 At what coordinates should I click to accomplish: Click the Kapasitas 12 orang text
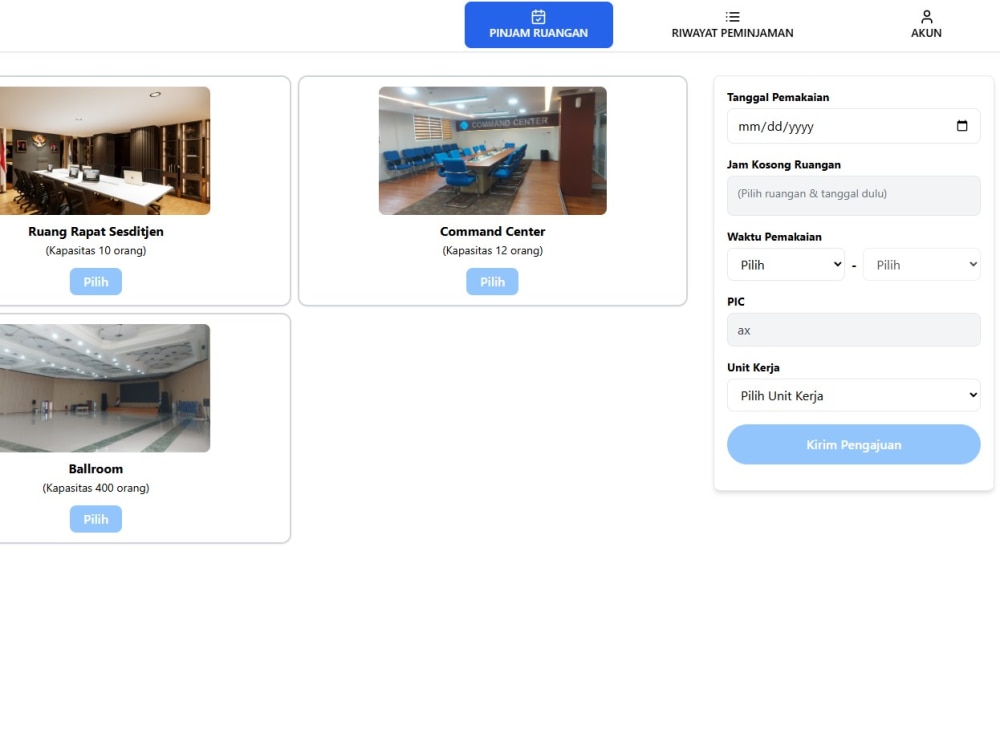[x=492, y=251]
